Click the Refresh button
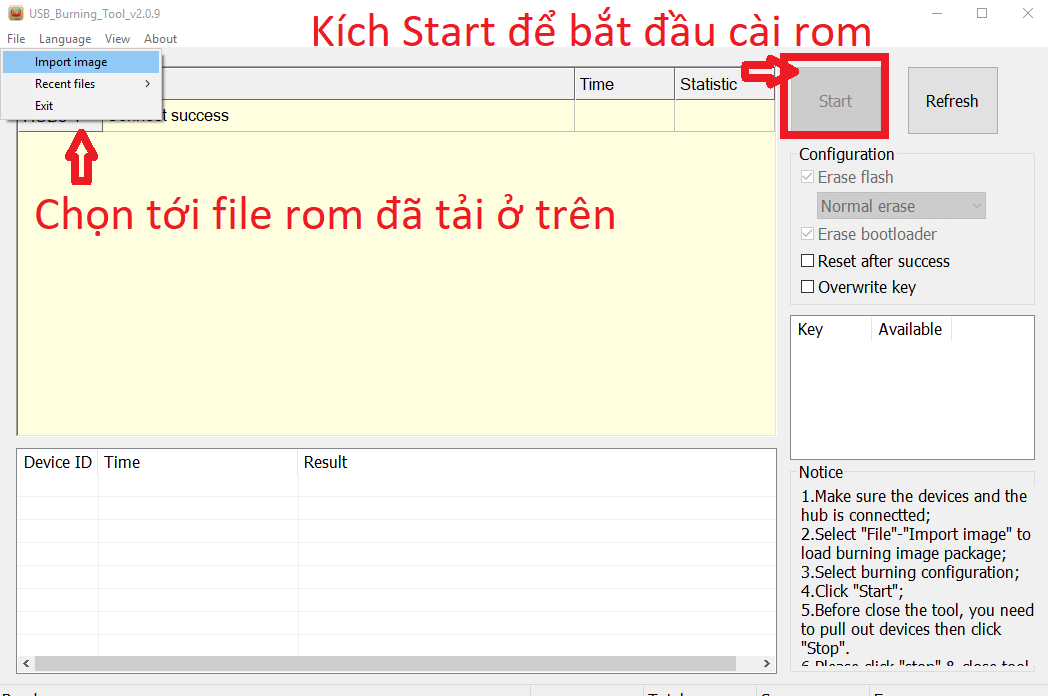 tap(952, 101)
